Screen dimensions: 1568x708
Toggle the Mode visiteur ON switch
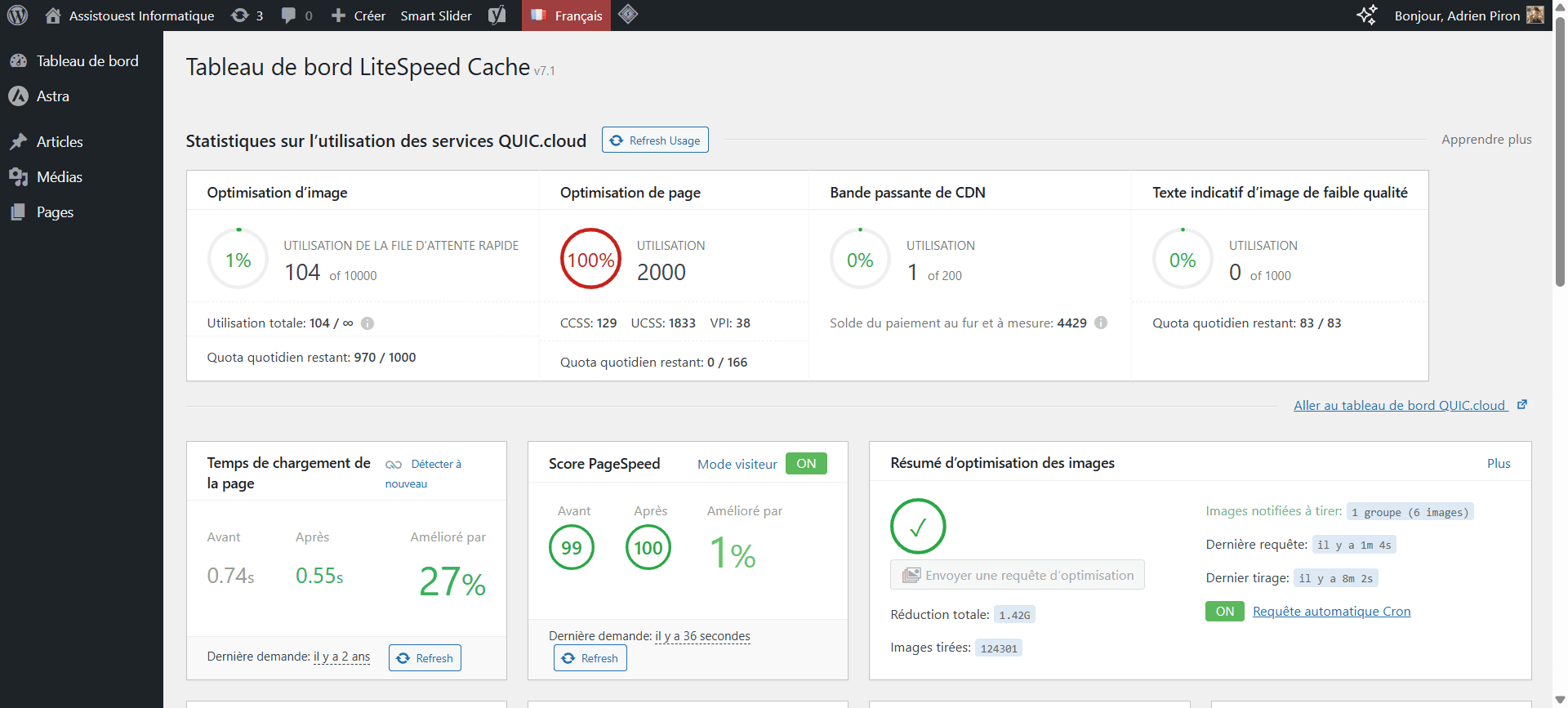pyautogui.click(x=805, y=464)
